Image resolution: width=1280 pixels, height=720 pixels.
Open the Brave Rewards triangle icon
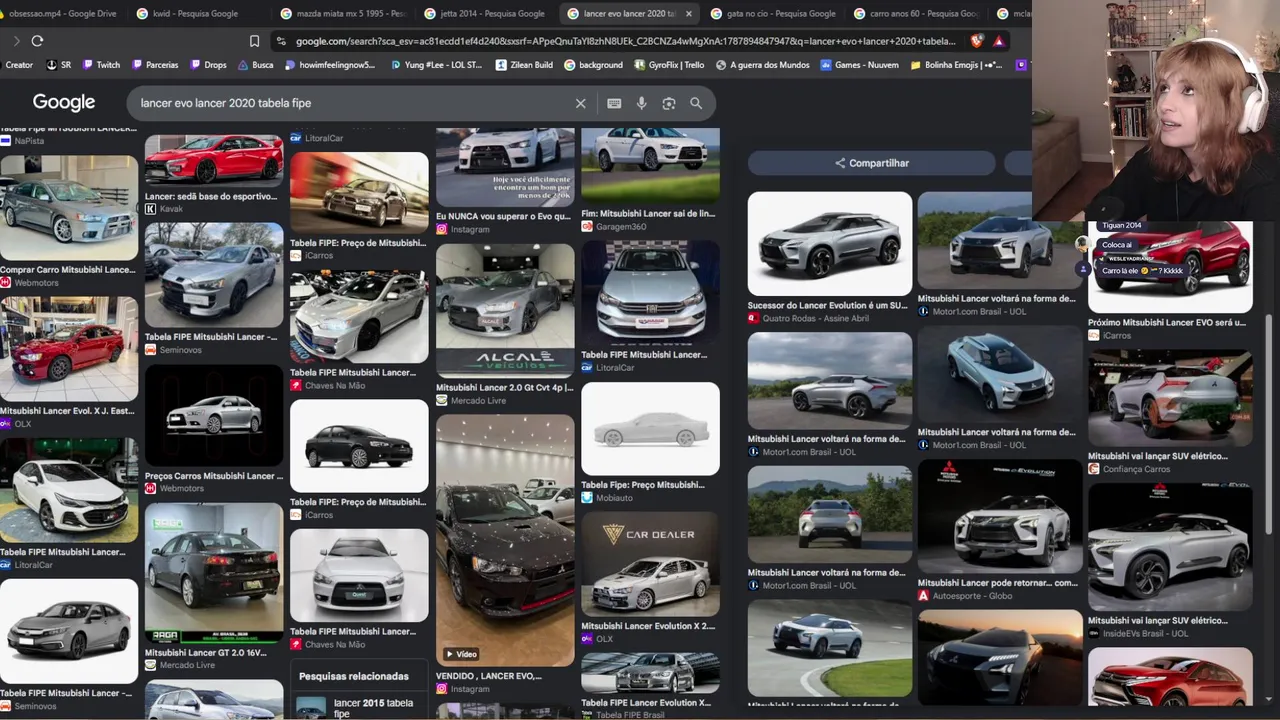(999, 41)
